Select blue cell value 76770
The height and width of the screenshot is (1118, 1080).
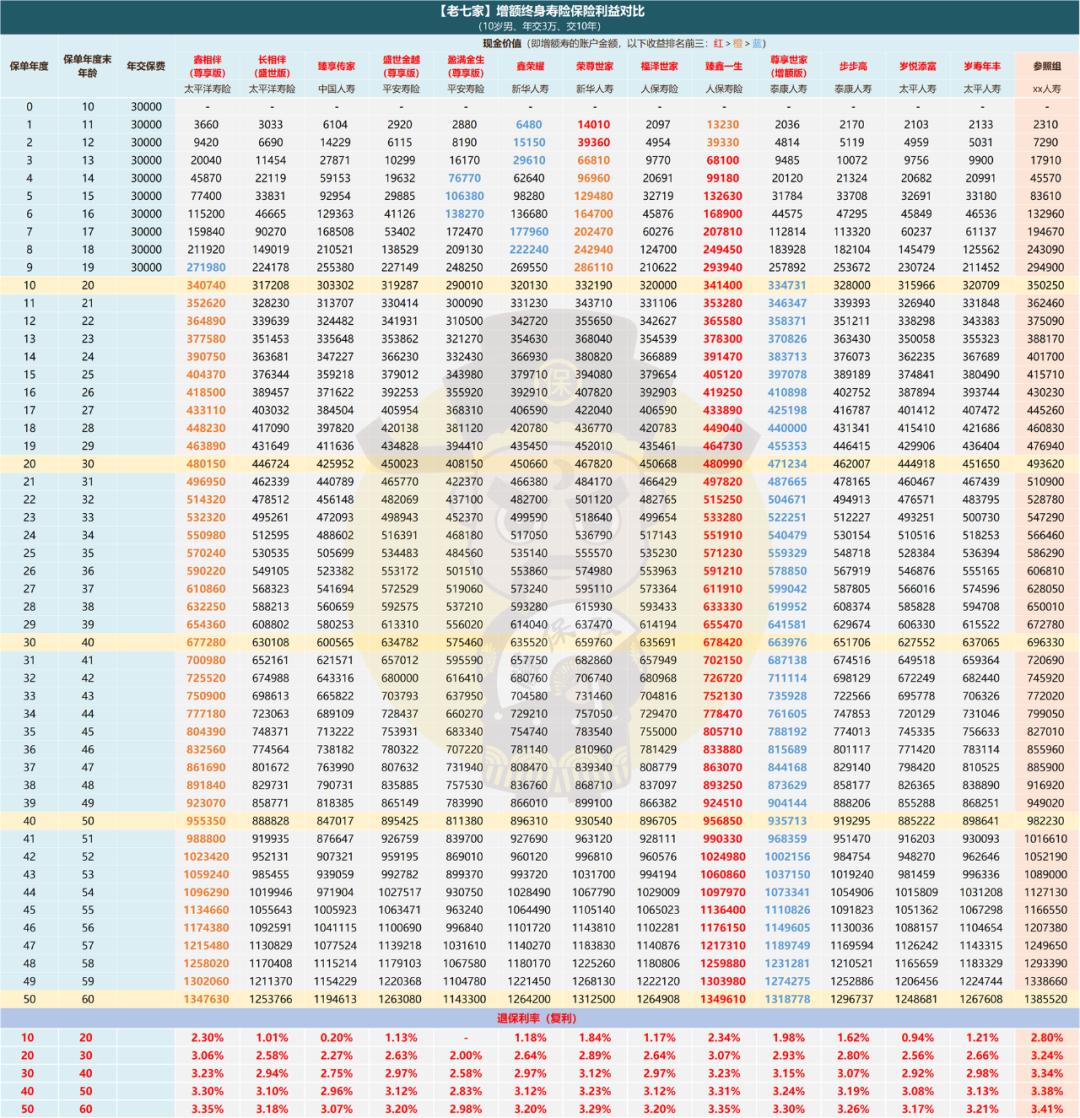pos(465,178)
